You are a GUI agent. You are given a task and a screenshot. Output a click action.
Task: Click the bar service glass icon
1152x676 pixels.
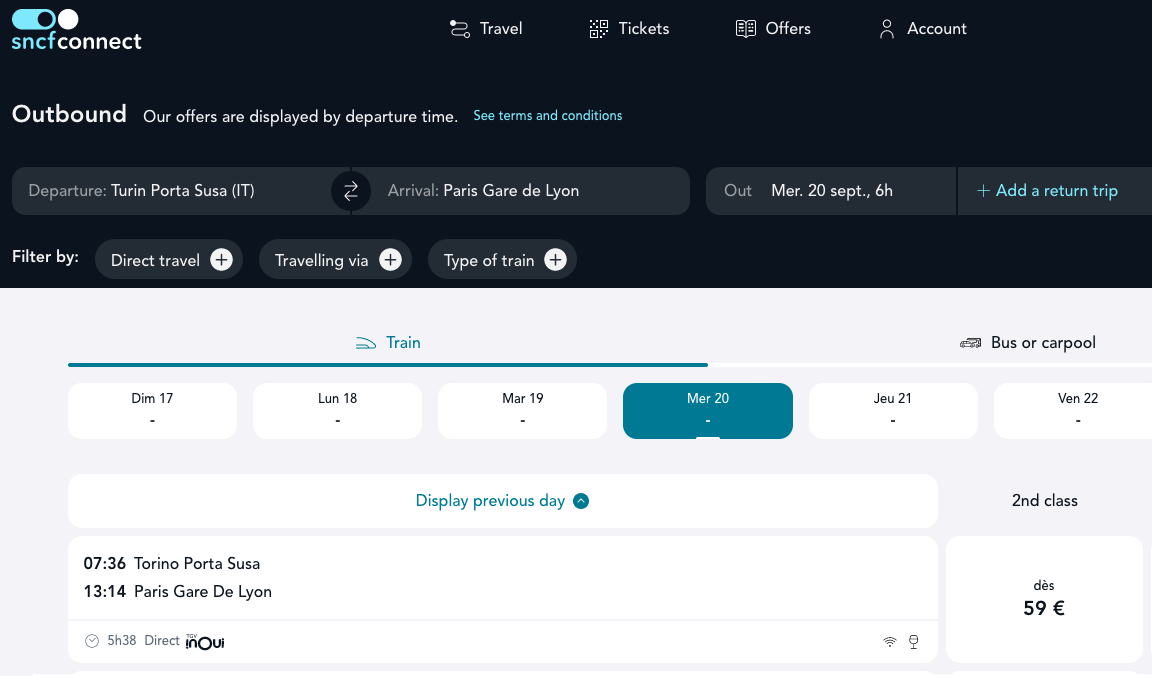pos(913,641)
